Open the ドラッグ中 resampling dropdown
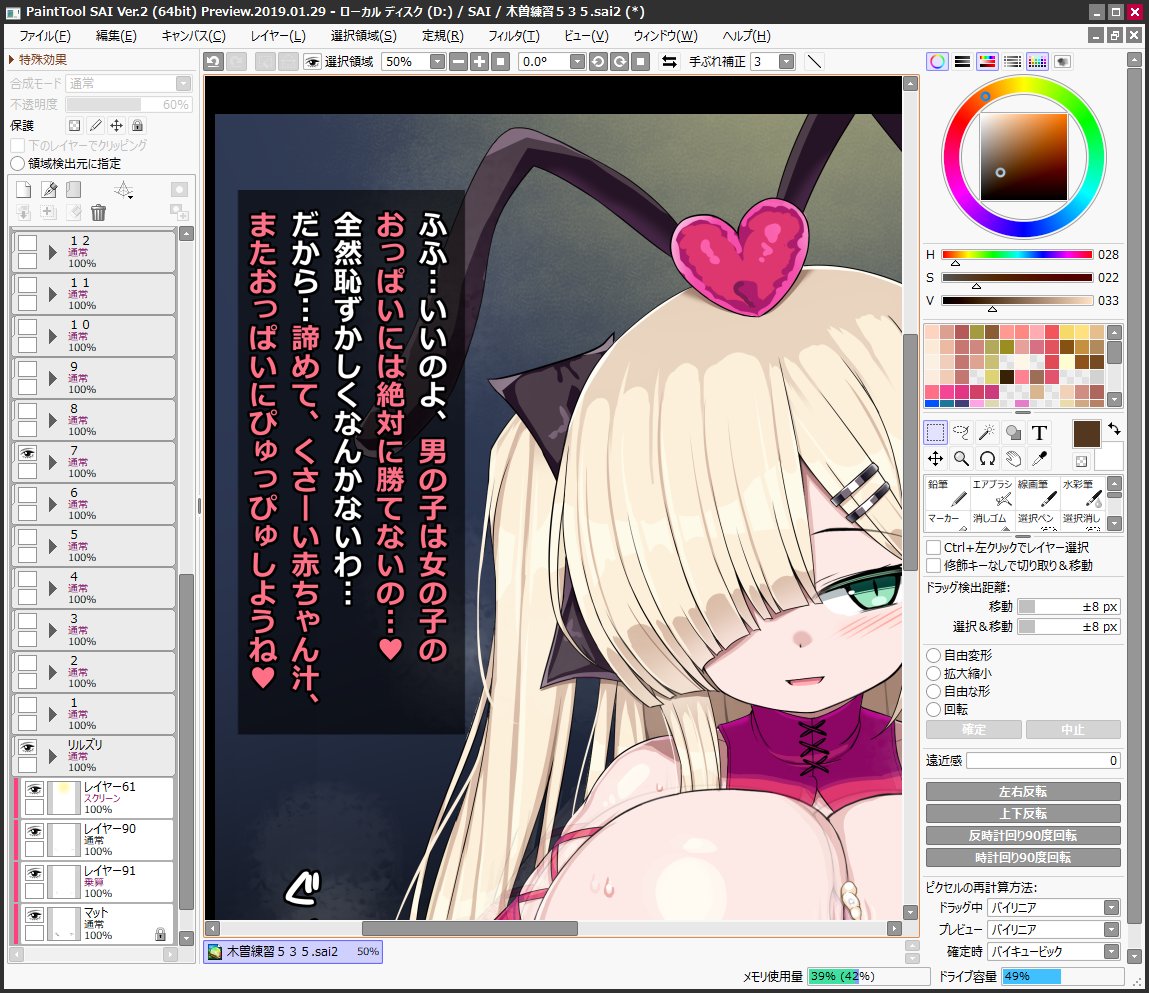1149x993 pixels. tap(1112, 908)
